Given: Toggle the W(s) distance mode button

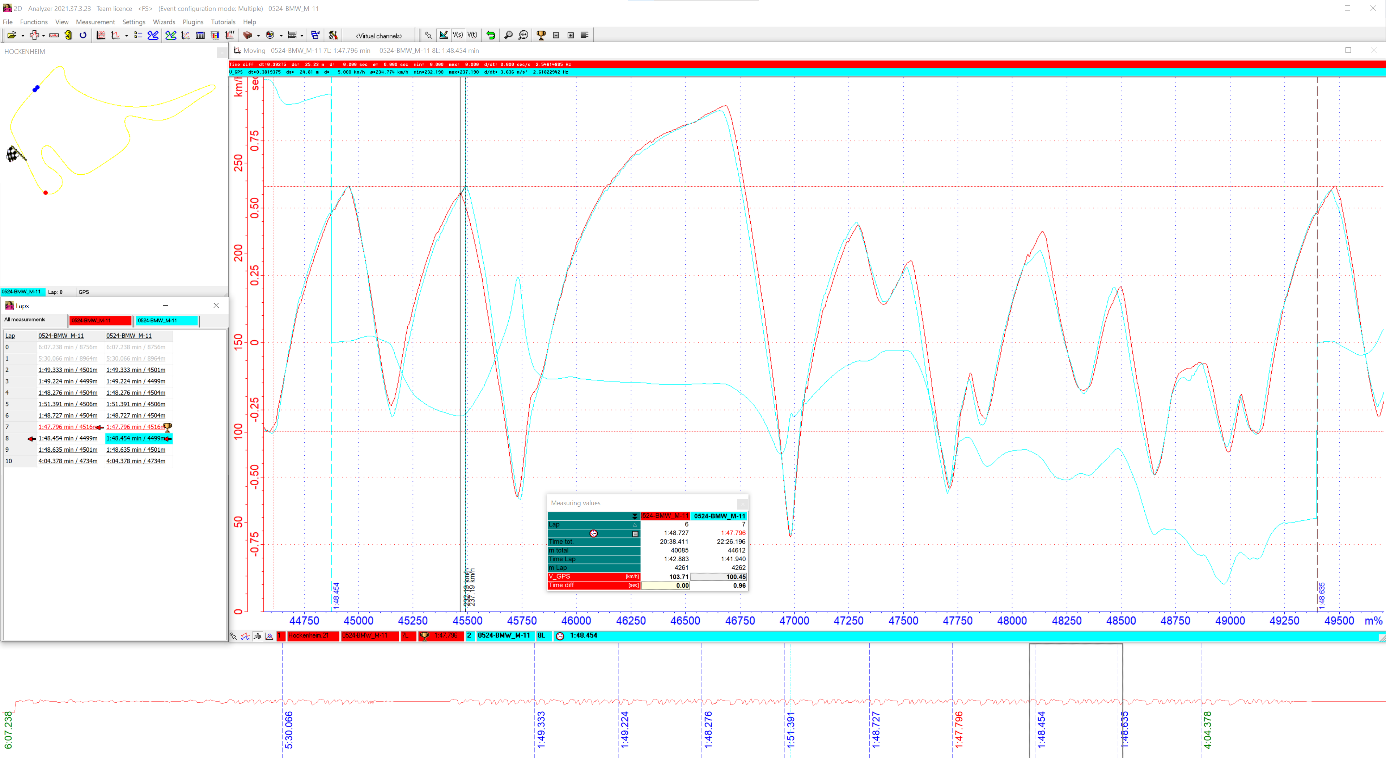Looking at the screenshot, I should click(457, 35).
